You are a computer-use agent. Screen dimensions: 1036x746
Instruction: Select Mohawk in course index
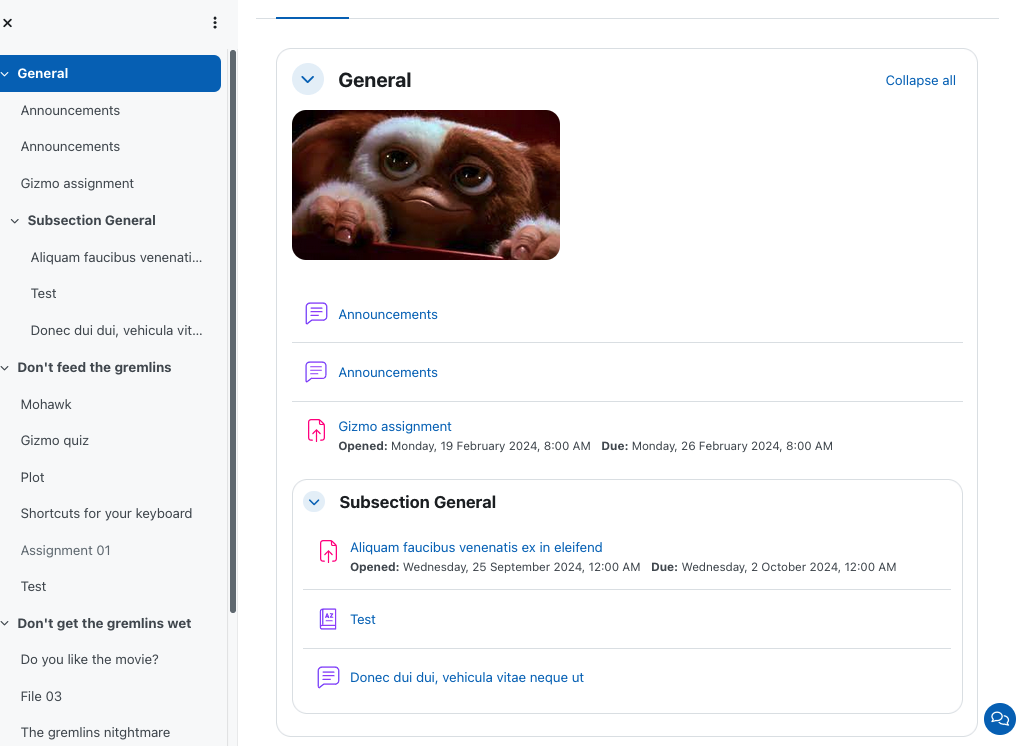click(46, 404)
